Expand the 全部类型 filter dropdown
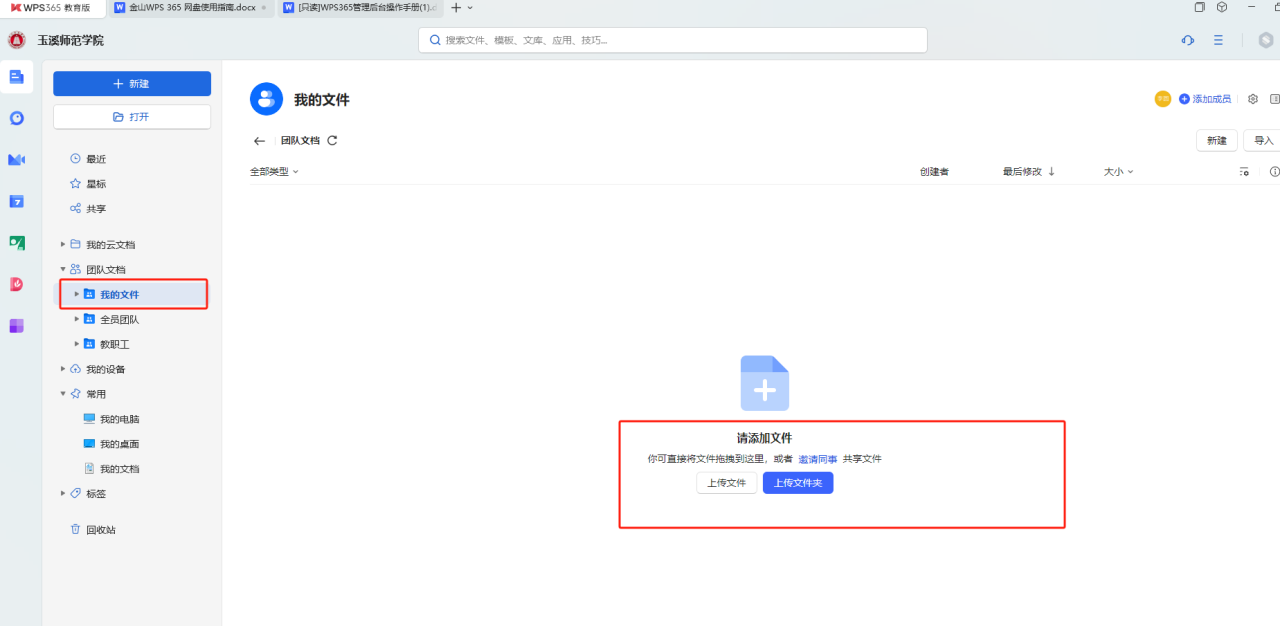Viewport: 1280px width, 626px height. (274, 172)
